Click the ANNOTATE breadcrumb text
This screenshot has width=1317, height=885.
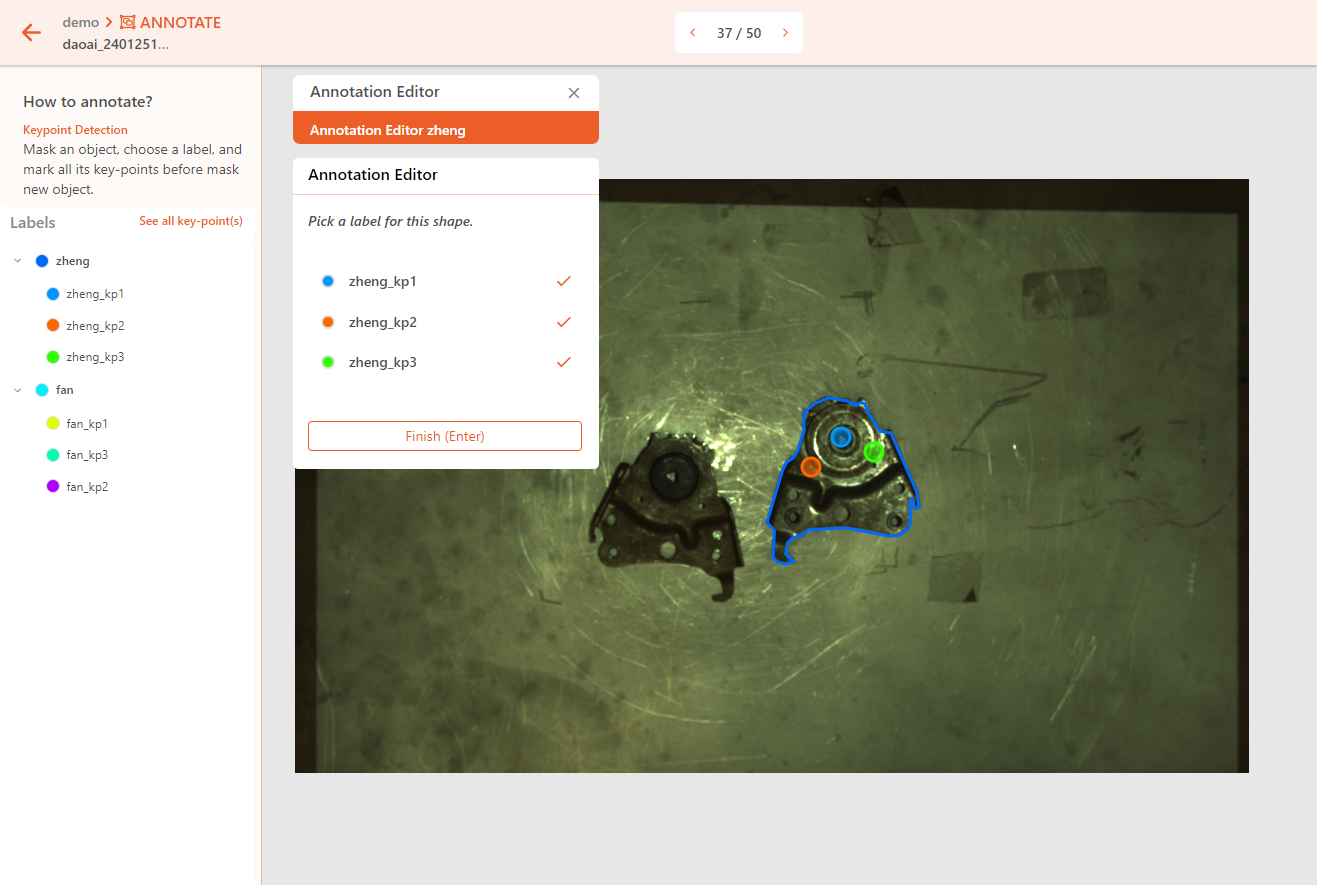(181, 22)
